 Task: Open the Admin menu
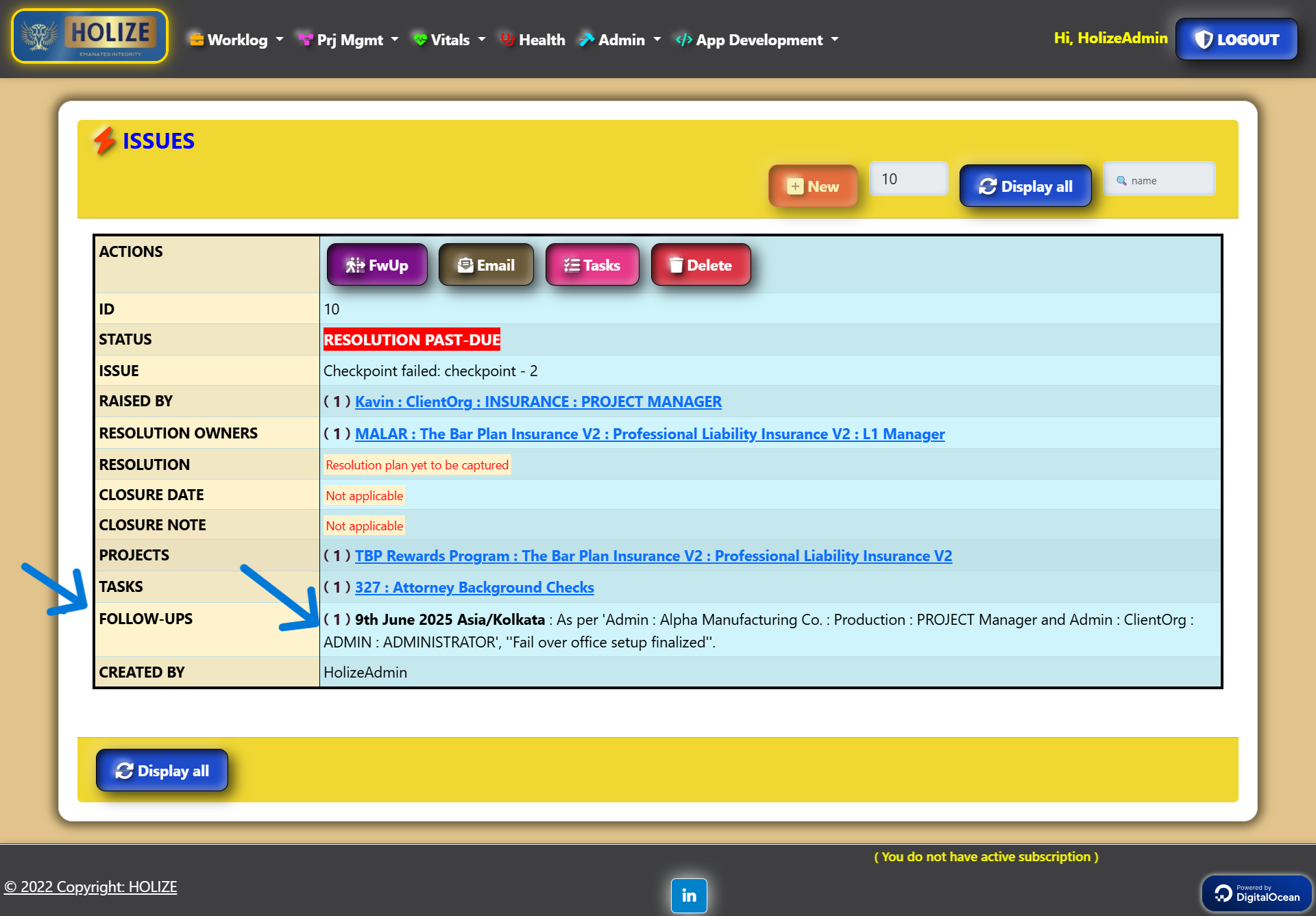tap(620, 40)
